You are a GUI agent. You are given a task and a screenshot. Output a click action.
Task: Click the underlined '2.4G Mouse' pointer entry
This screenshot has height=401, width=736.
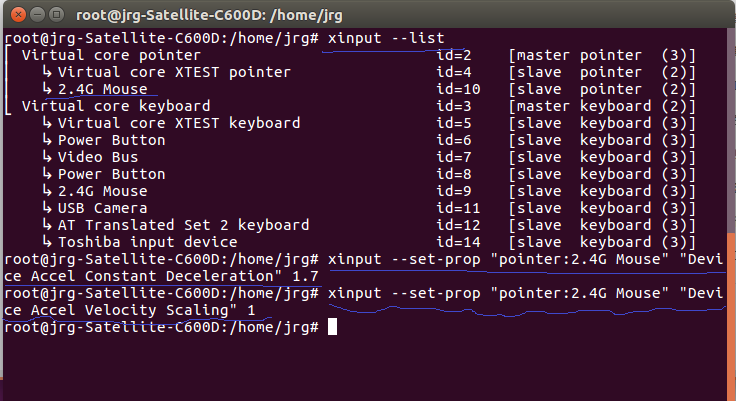pyautogui.click(x=102, y=89)
